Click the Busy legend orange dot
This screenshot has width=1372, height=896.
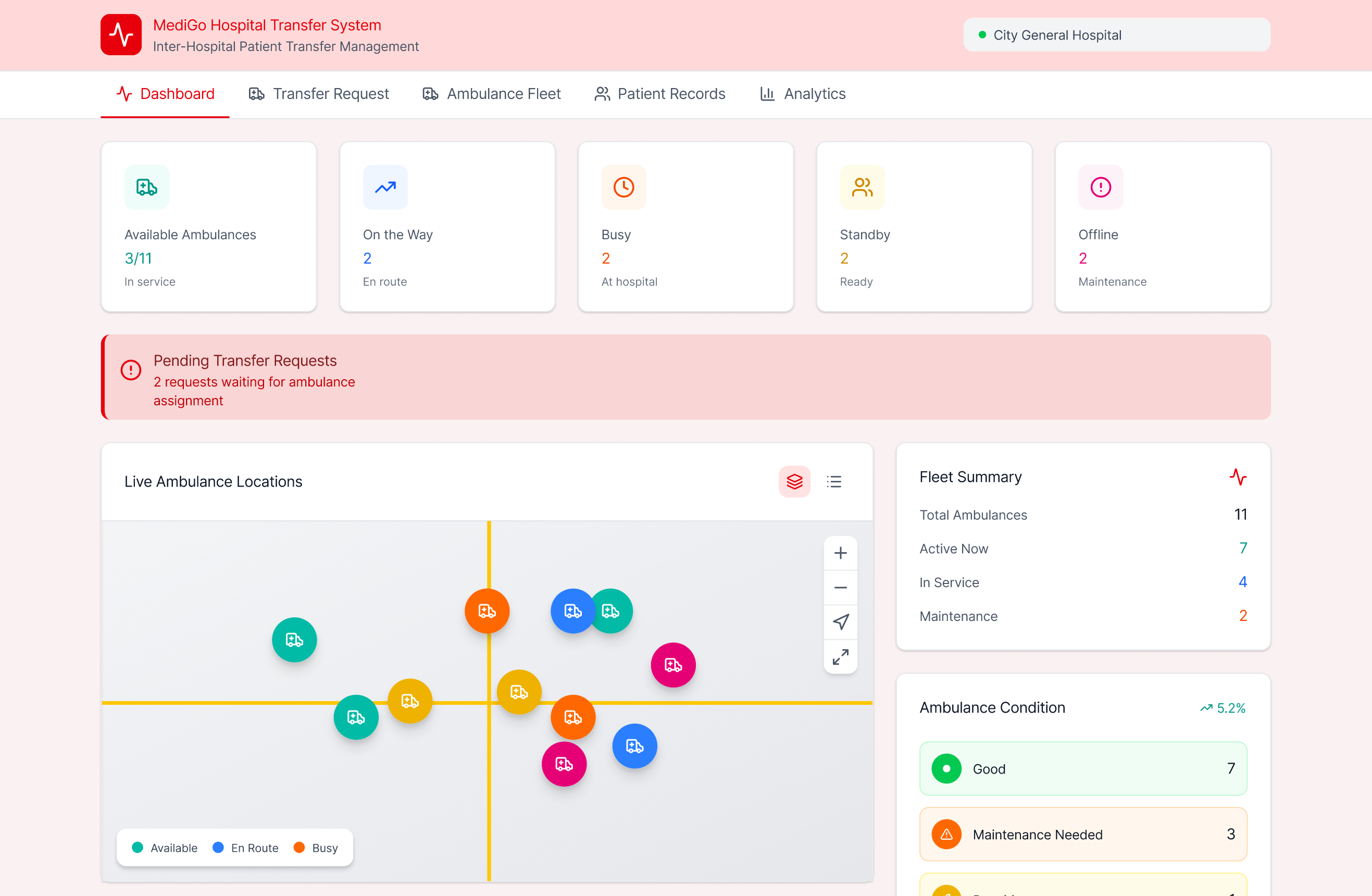298,848
